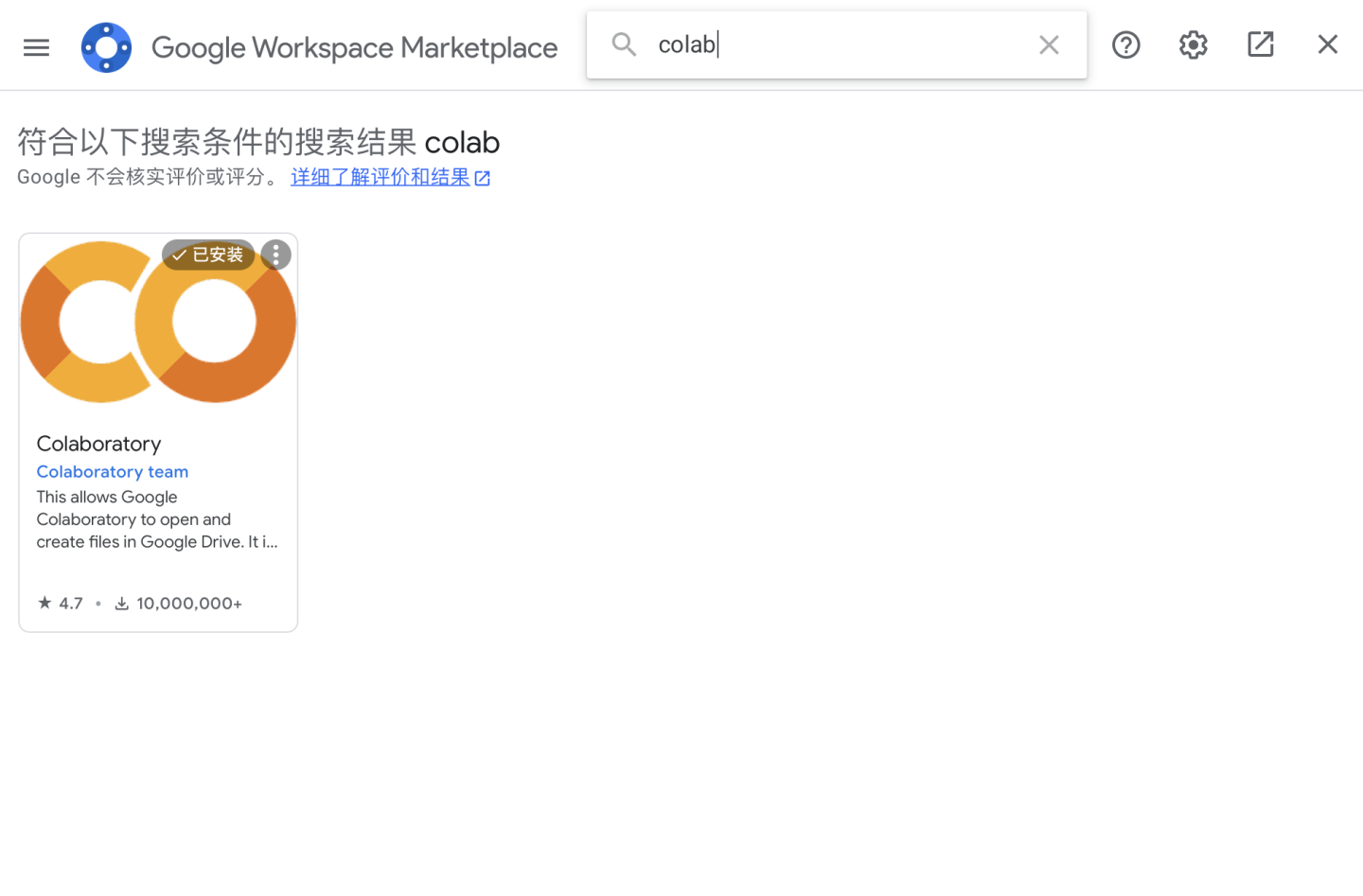Click the Colaboratory app description text
The height and width of the screenshot is (896, 1363).
click(156, 518)
